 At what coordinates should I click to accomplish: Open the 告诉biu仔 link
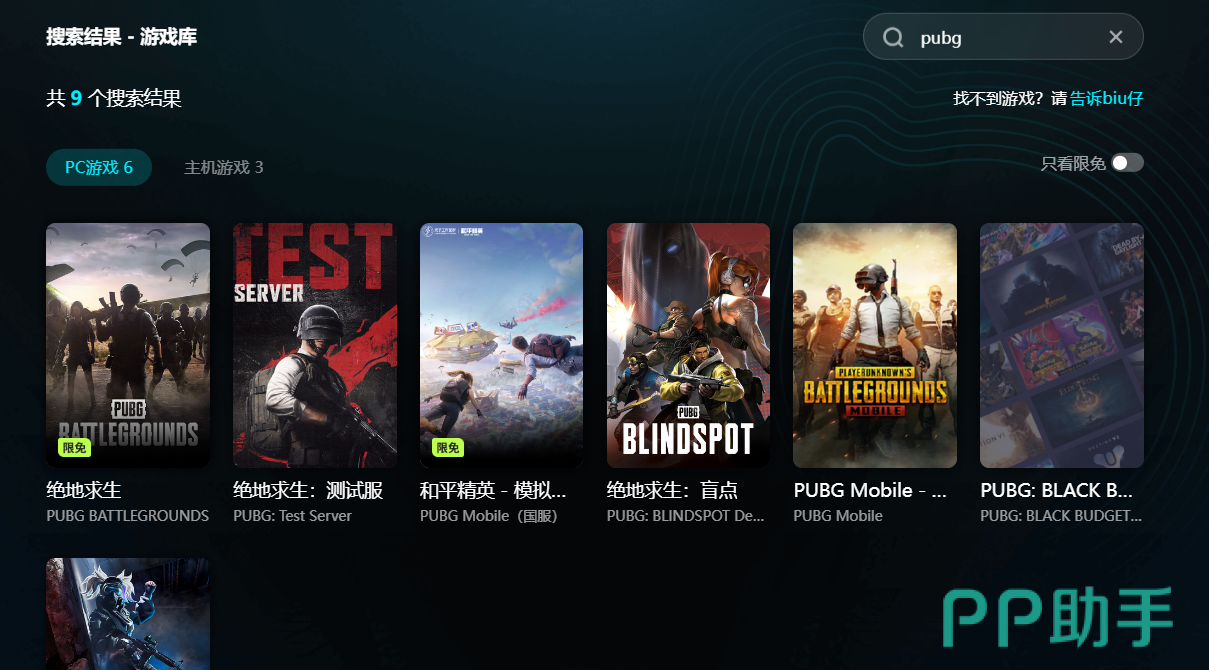(x=1107, y=99)
